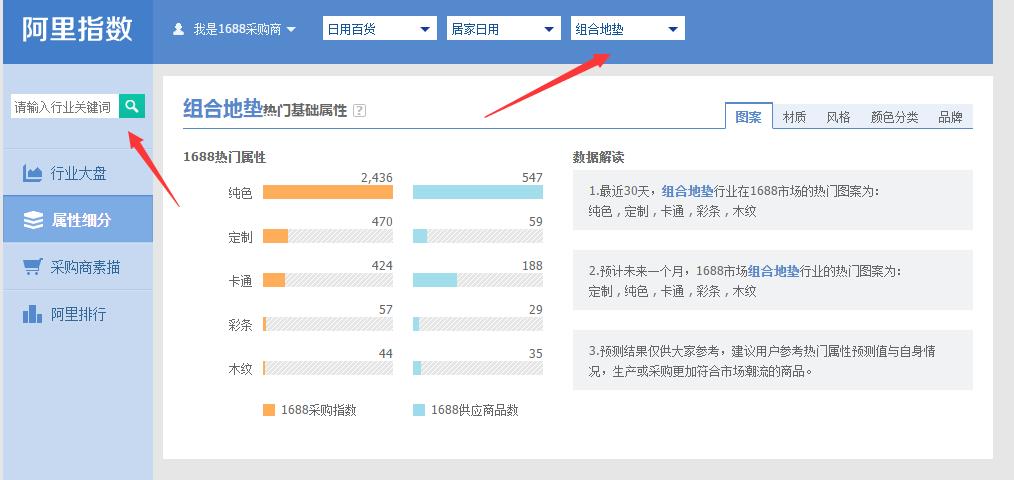
Task: Click the 组合地垫 link in data note 1
Action: pyautogui.click(x=687, y=191)
